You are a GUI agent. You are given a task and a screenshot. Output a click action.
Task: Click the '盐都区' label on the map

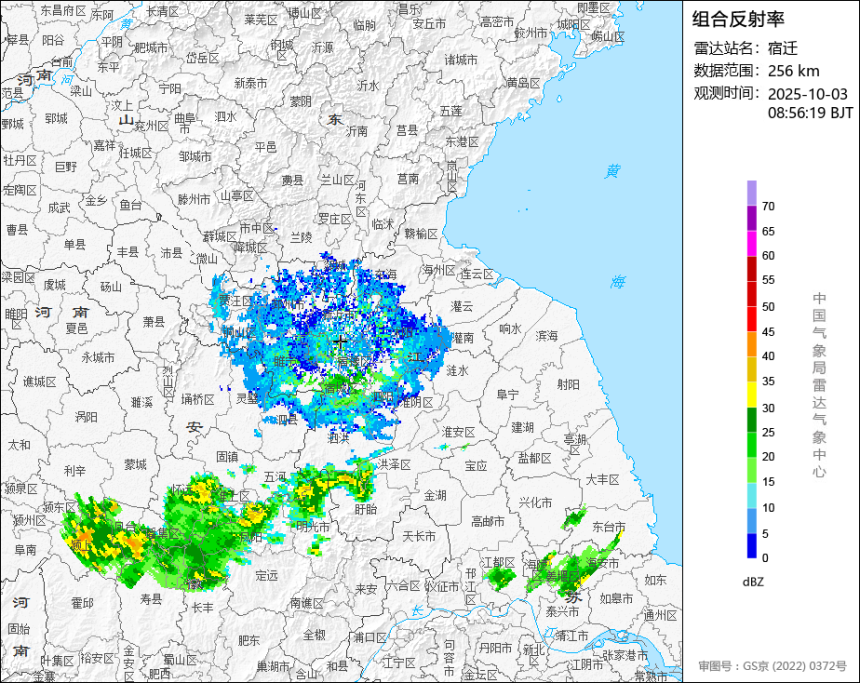(x=535, y=458)
